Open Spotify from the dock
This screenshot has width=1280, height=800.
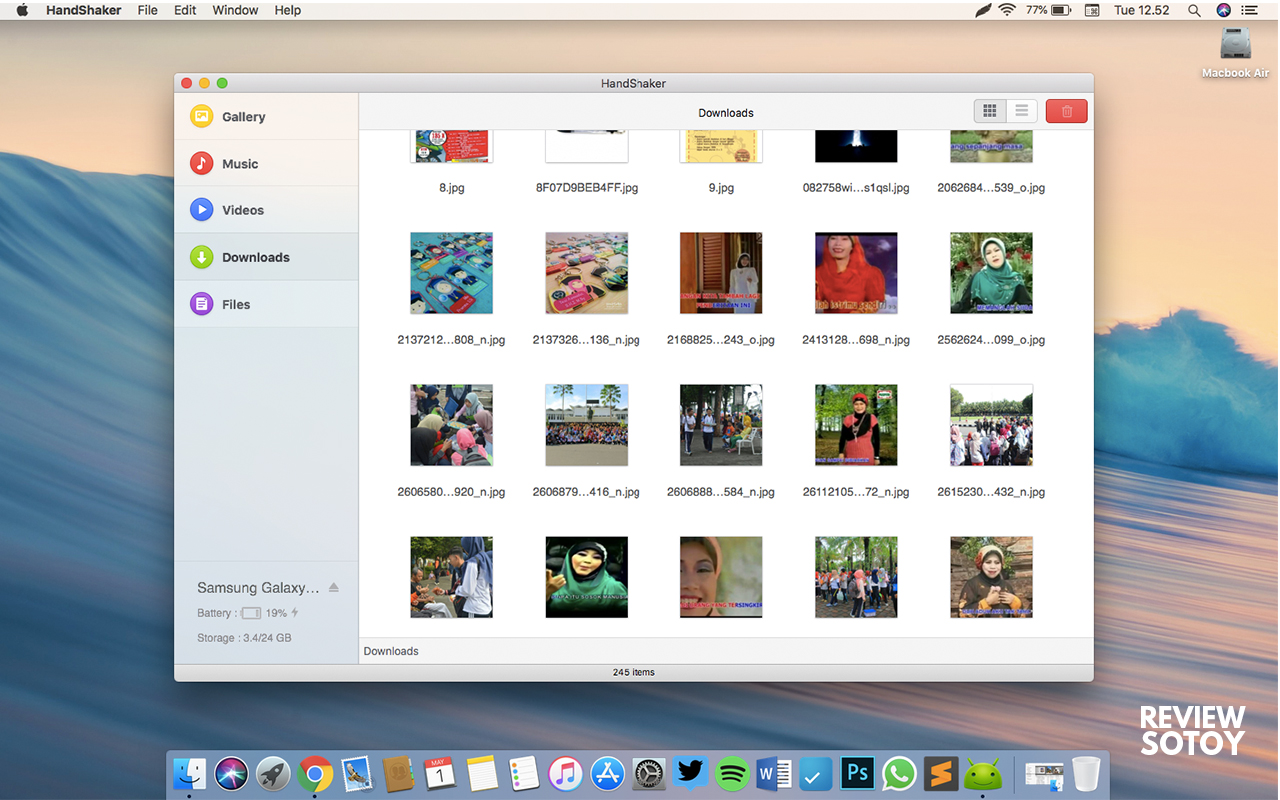(x=732, y=774)
